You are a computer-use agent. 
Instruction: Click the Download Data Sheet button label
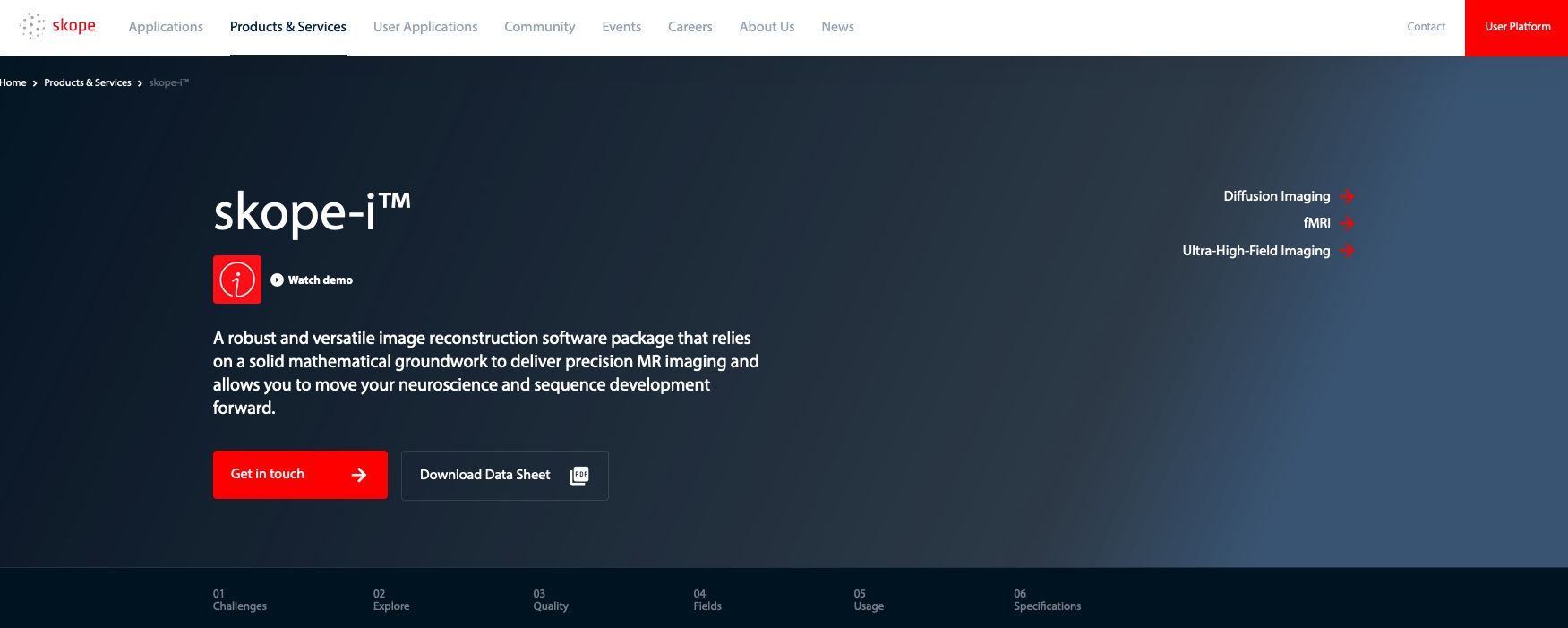(485, 475)
